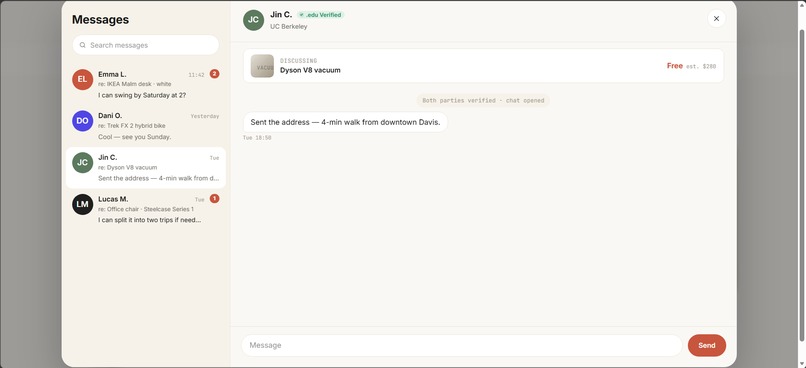The image size is (806, 368).
Task: Click Lucas M.'s unread badge showing 1
Action: click(214, 198)
